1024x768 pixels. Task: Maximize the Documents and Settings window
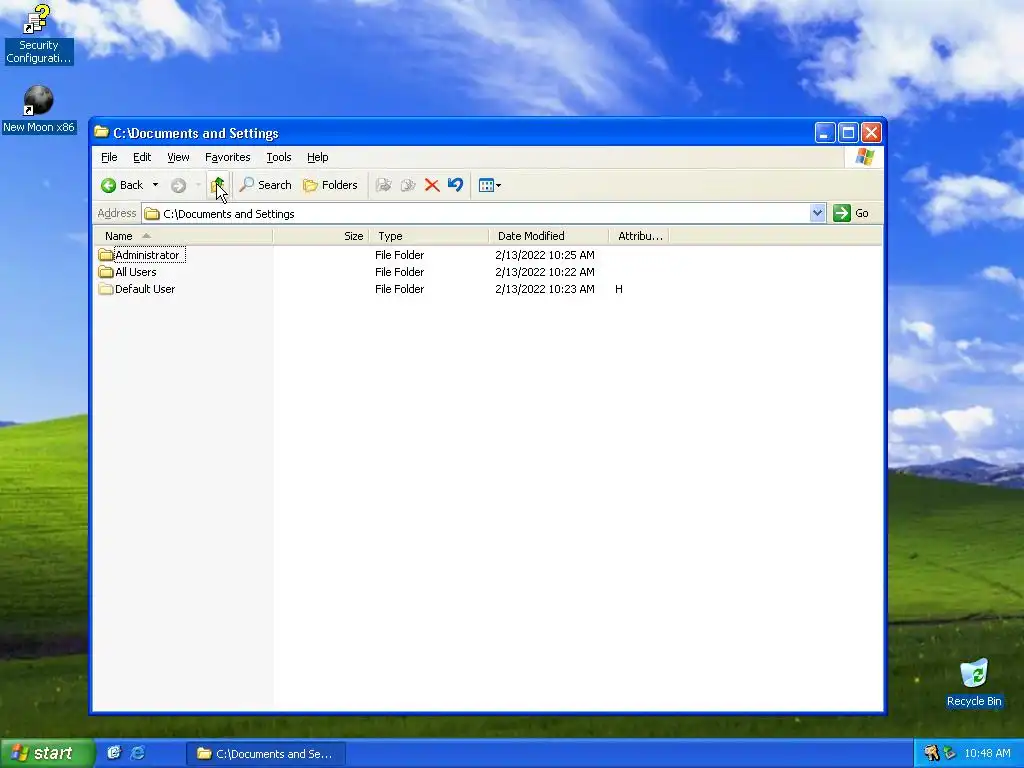point(848,133)
